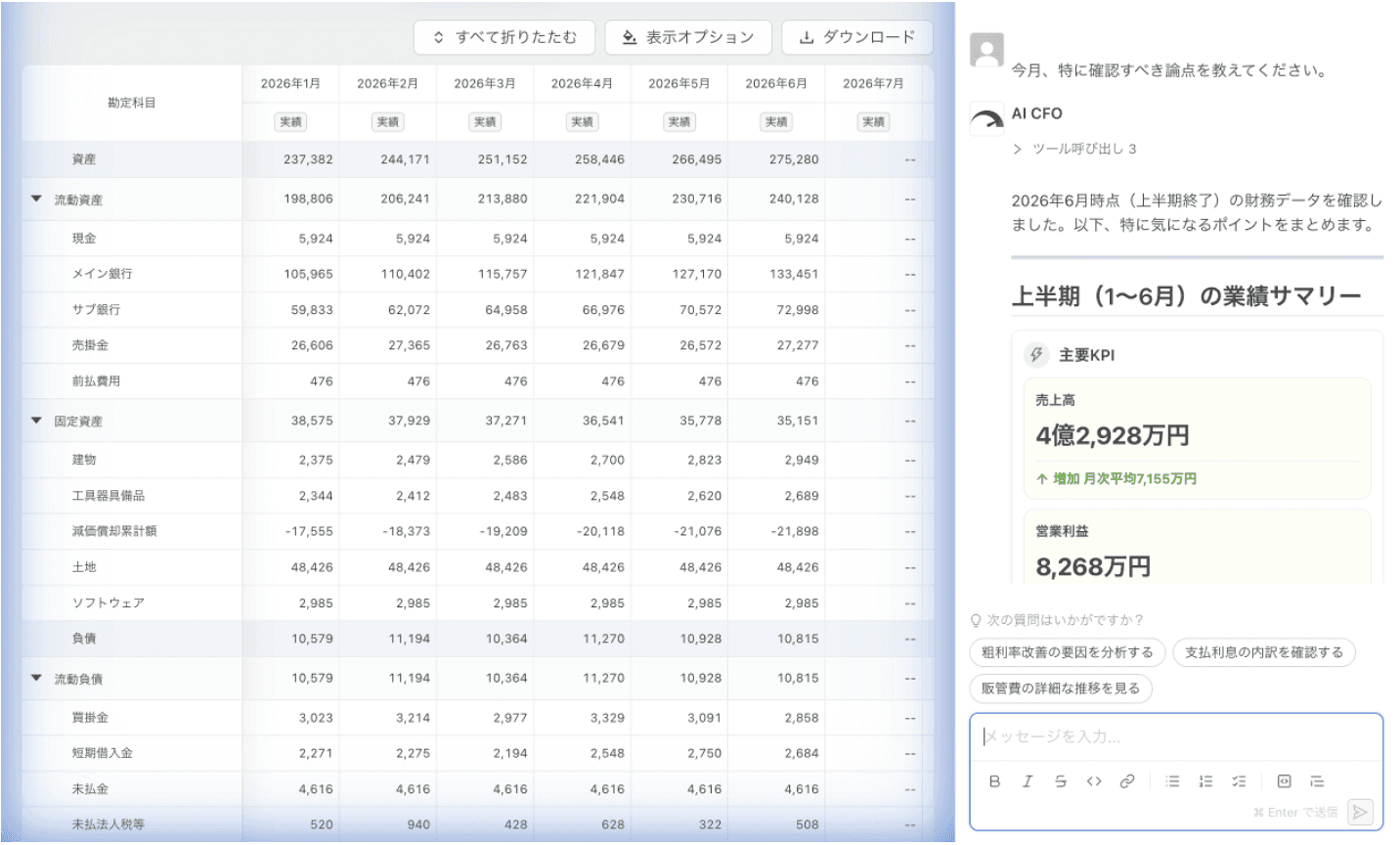The image size is (1400, 845).
Task: Insert a code block
Action: (1285, 781)
